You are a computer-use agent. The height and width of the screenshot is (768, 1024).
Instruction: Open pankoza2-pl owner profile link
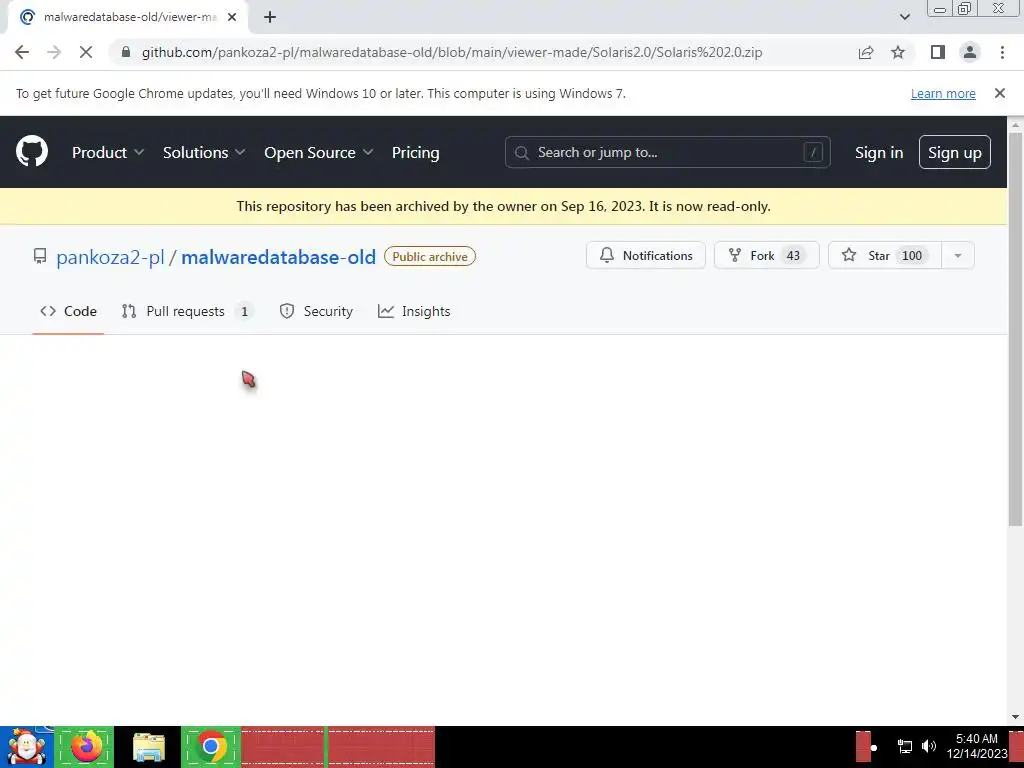point(110,257)
